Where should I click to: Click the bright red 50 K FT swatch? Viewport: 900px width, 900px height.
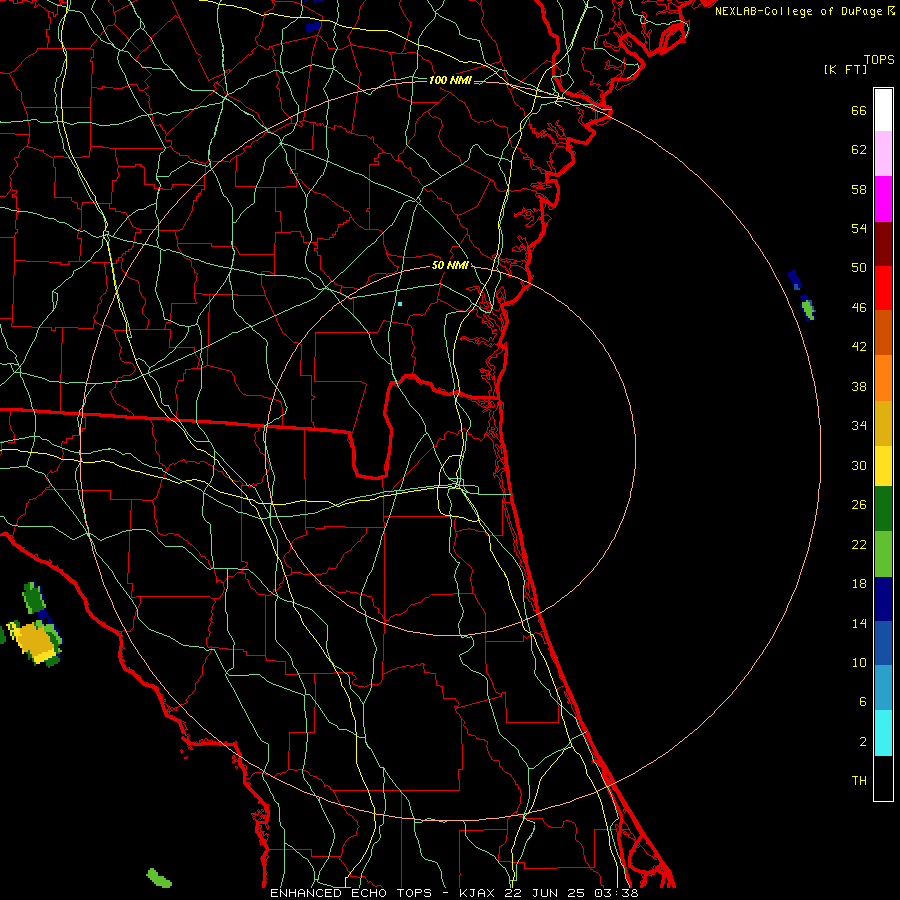click(883, 288)
